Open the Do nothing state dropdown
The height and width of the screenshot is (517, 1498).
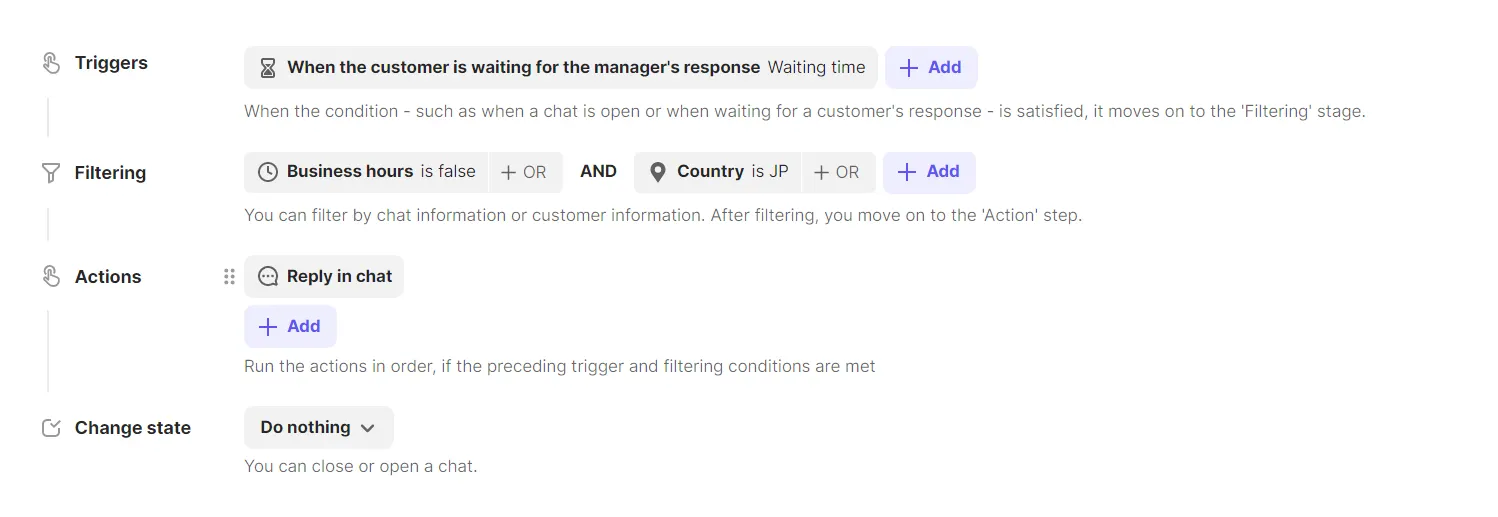(318, 428)
